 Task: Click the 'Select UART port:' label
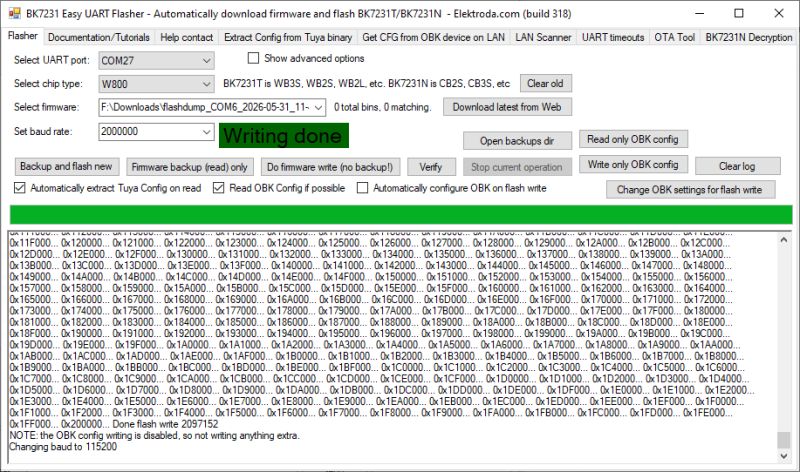tap(52, 60)
